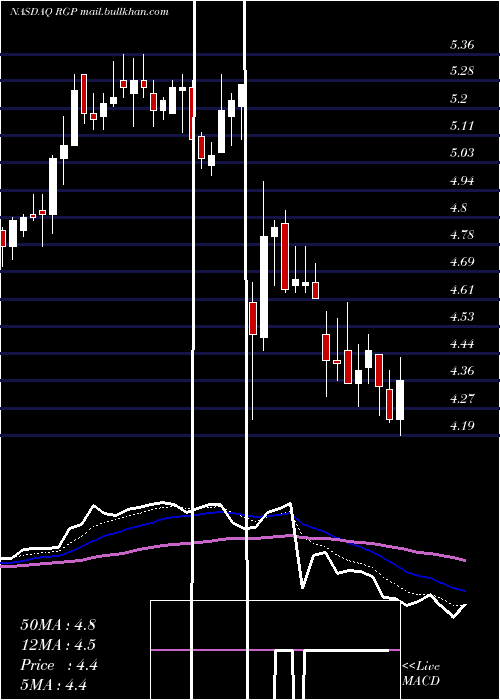Click the 5.03 price axis label
Viewport: 500px width, 700px height.
point(462,153)
